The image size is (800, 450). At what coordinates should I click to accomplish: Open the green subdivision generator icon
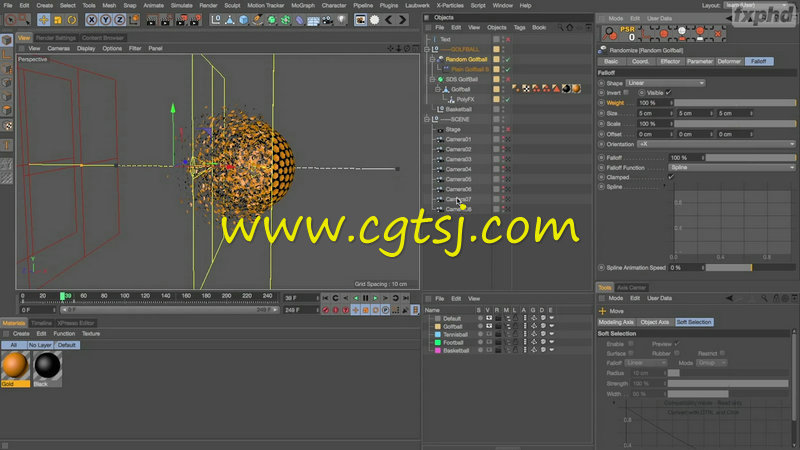pos(272,20)
